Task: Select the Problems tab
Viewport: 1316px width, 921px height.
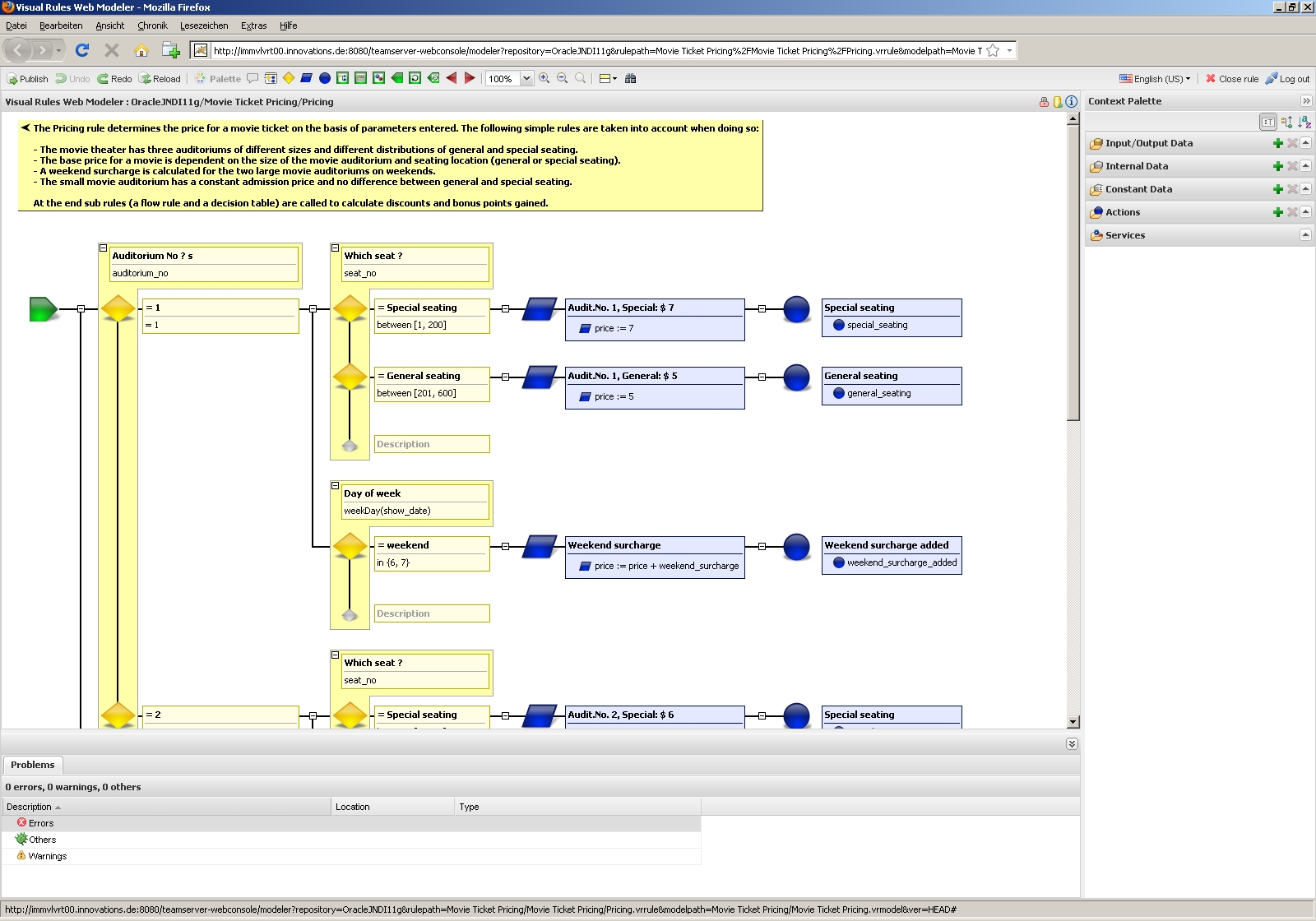Action: point(33,765)
